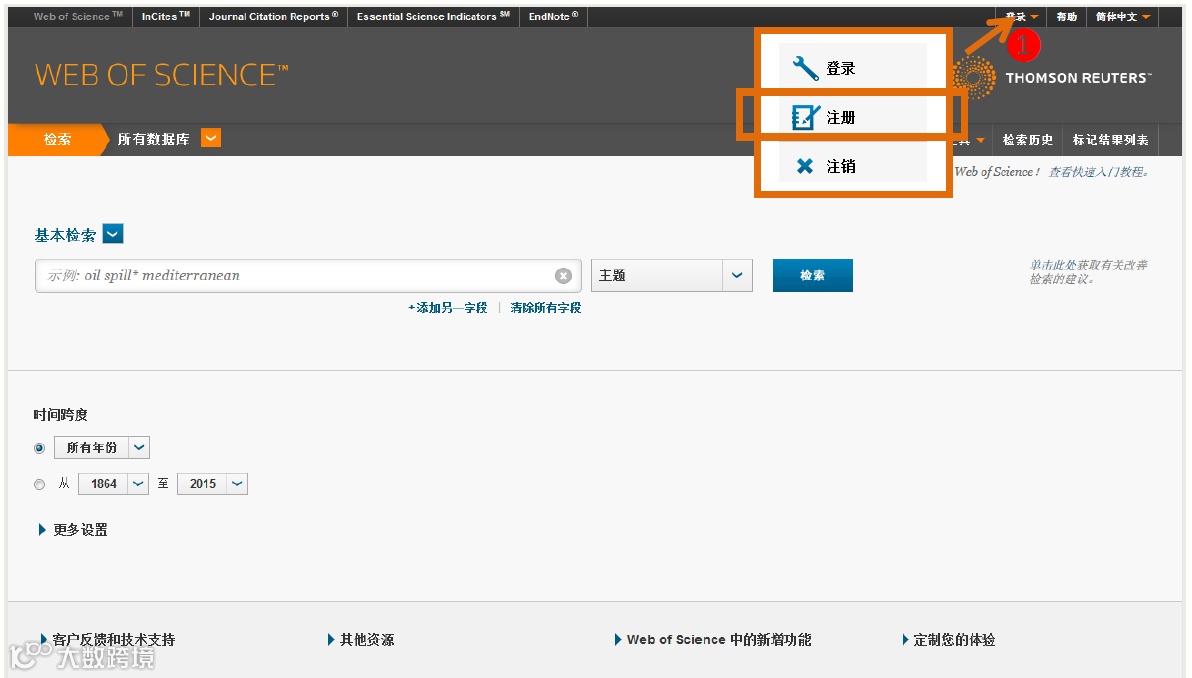Open Essential Science Indicators tab

tap(433, 17)
